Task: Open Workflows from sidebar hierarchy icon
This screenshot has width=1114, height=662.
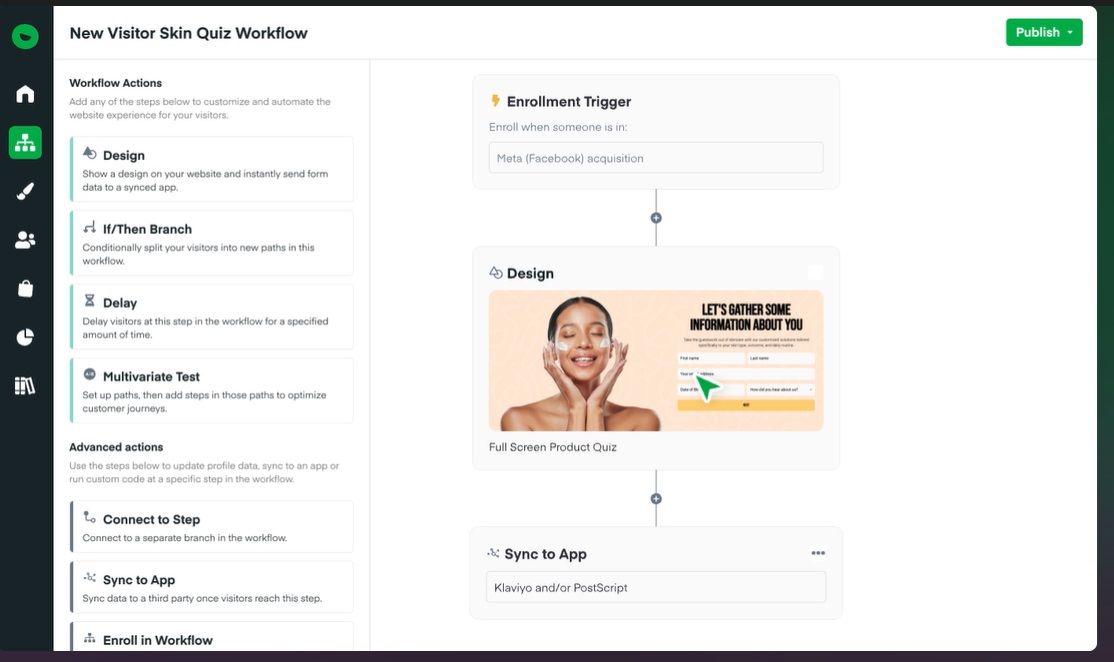Action: [25, 143]
